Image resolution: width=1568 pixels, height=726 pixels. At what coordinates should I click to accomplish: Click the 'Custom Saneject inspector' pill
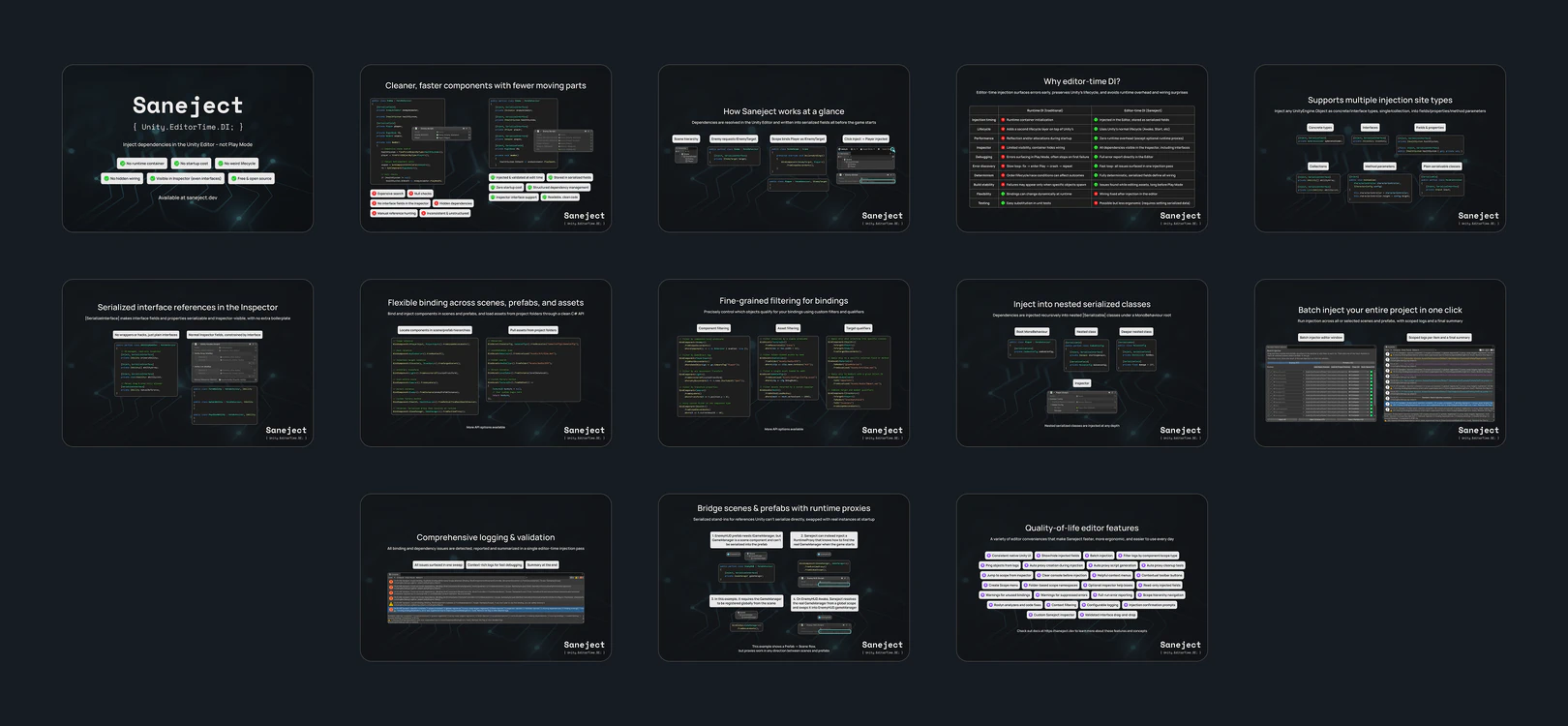pyautogui.click(x=1051, y=615)
